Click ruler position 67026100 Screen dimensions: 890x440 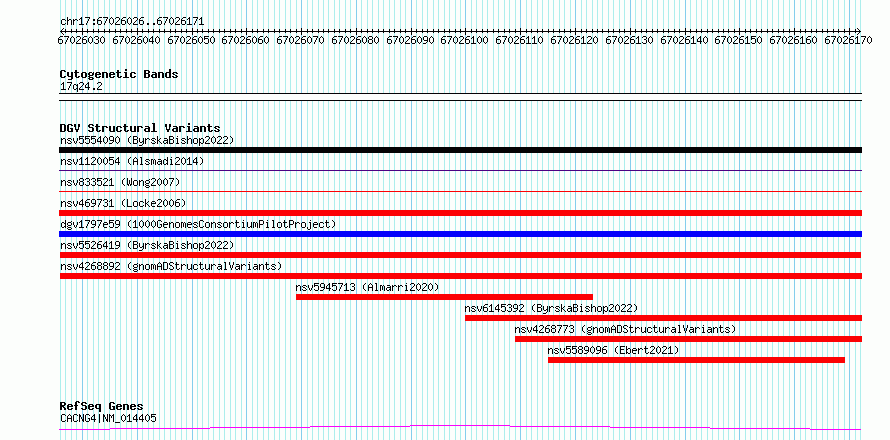point(464,40)
